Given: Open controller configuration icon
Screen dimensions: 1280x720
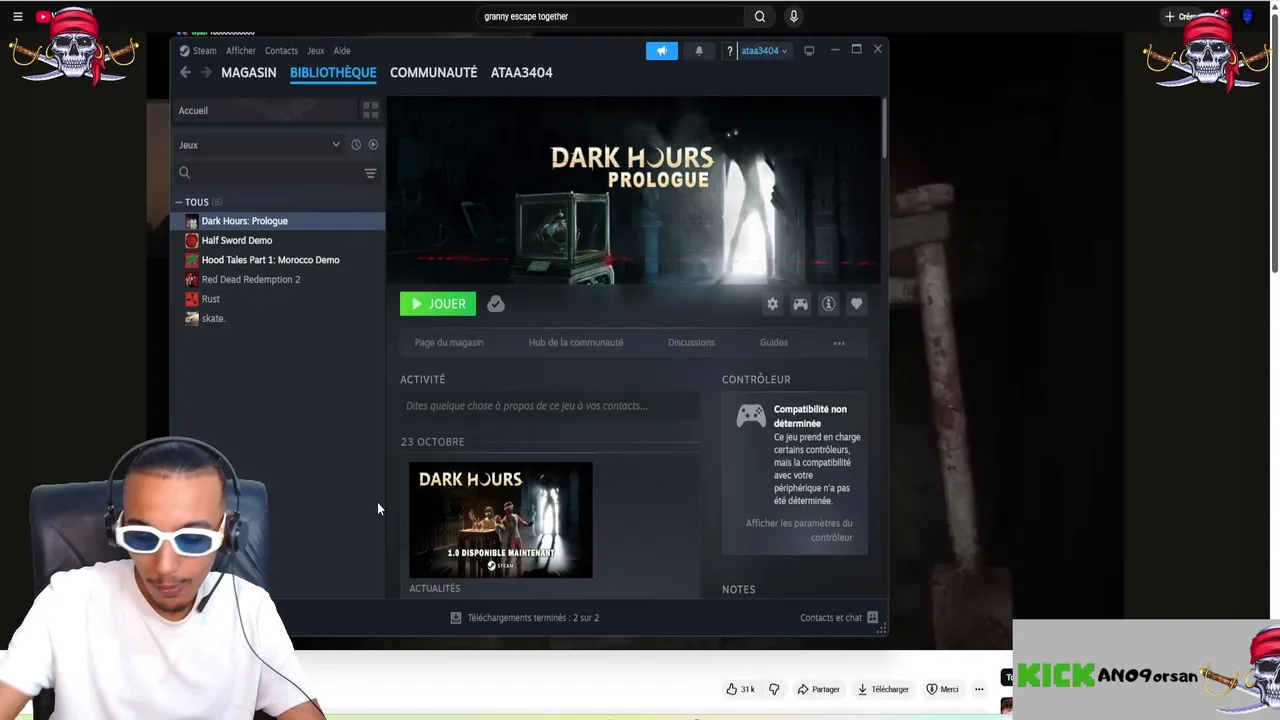Looking at the screenshot, I should (x=800, y=304).
